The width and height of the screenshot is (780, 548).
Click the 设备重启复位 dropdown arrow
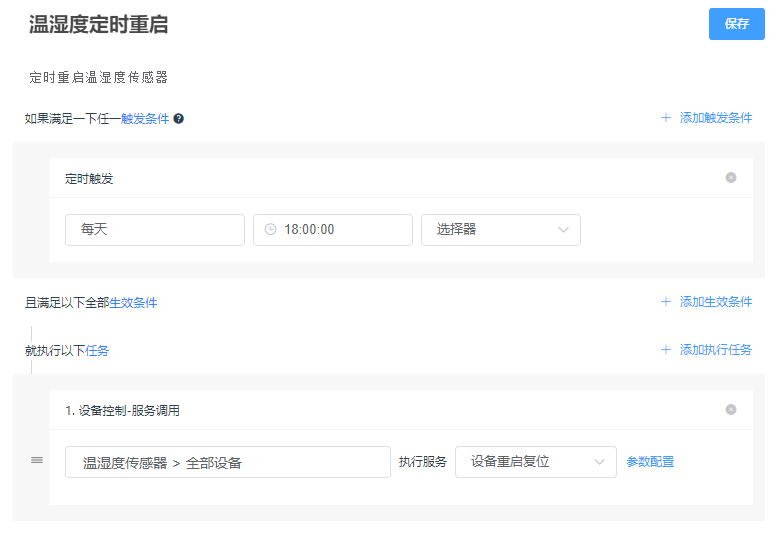(599, 462)
